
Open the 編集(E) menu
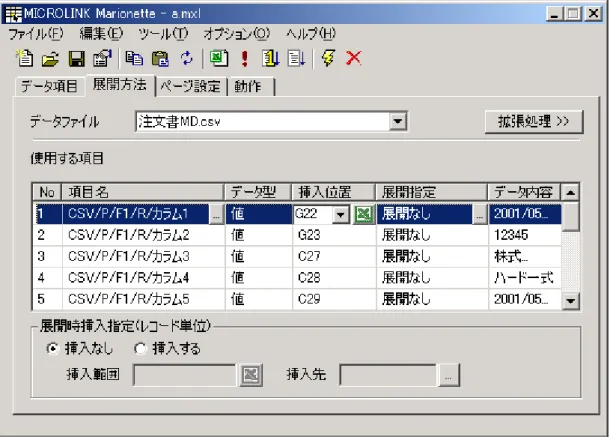click(101, 34)
